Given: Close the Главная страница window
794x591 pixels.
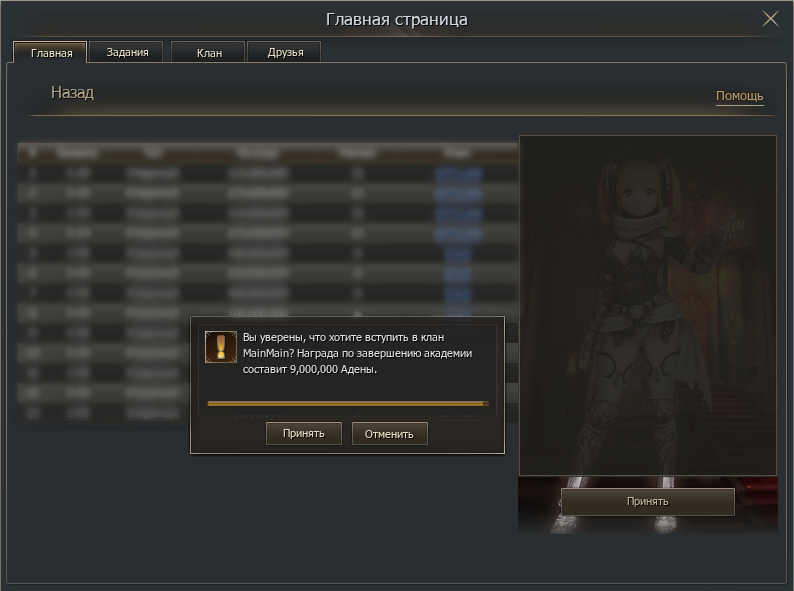Looking at the screenshot, I should point(770,19).
